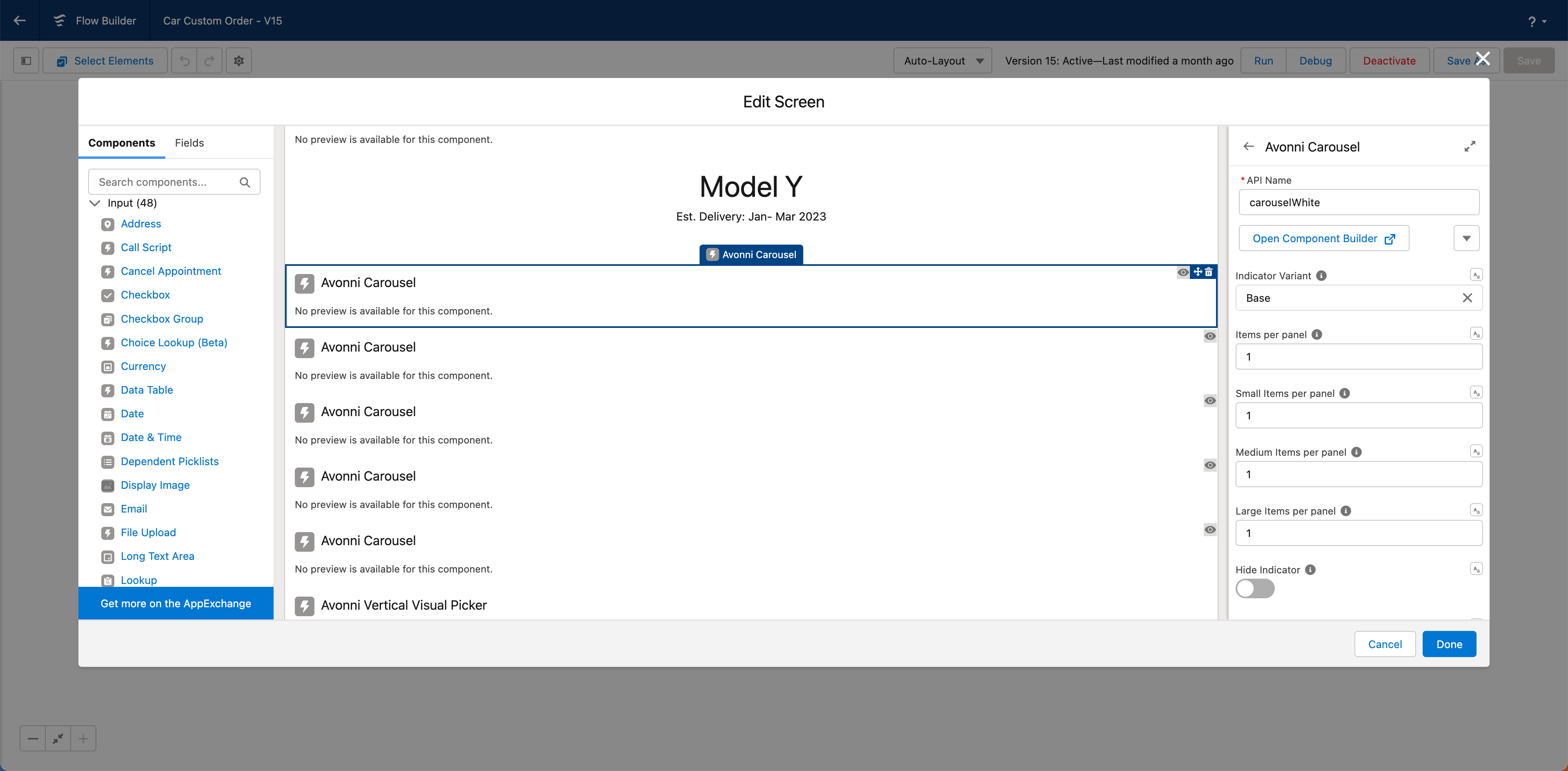Click the Done button
The height and width of the screenshot is (771, 1568).
point(1449,644)
